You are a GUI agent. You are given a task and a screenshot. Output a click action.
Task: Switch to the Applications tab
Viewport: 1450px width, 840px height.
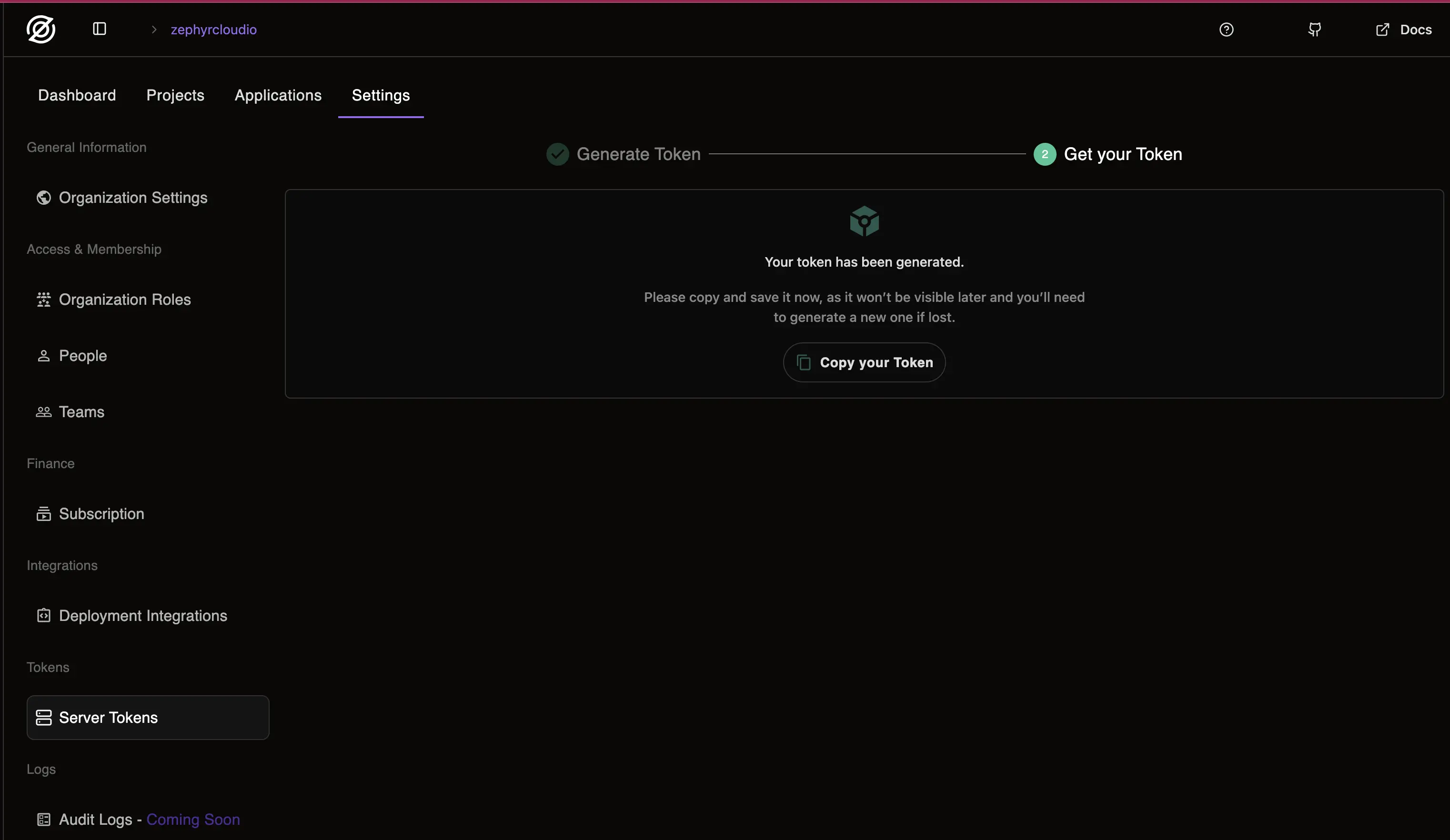point(277,95)
